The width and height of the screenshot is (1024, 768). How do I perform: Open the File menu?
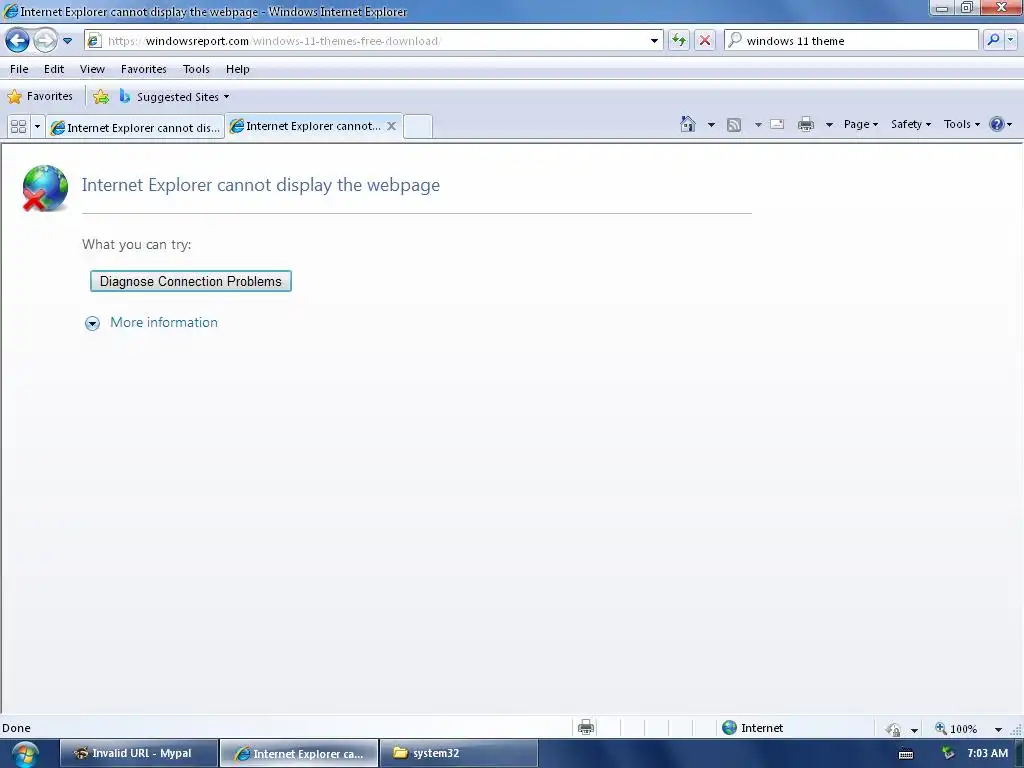(19, 69)
